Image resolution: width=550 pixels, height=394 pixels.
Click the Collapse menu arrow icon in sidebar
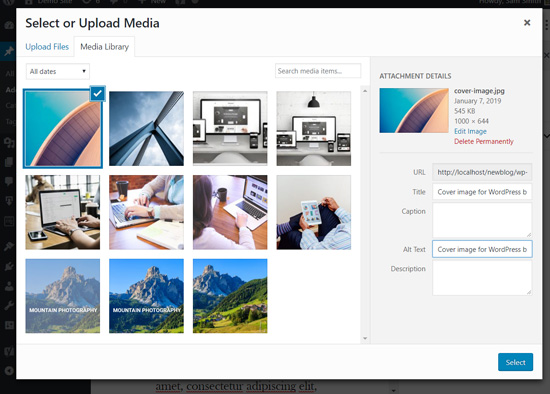(9, 370)
